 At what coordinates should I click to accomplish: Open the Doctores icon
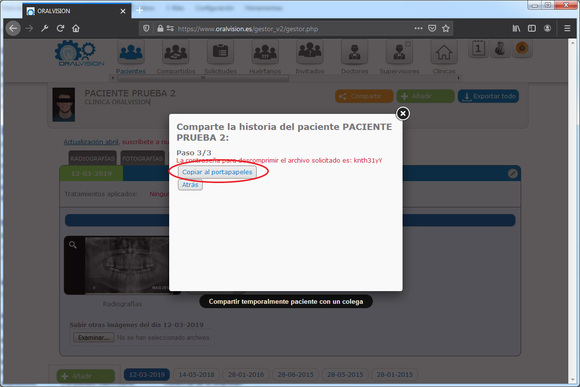coord(354,53)
